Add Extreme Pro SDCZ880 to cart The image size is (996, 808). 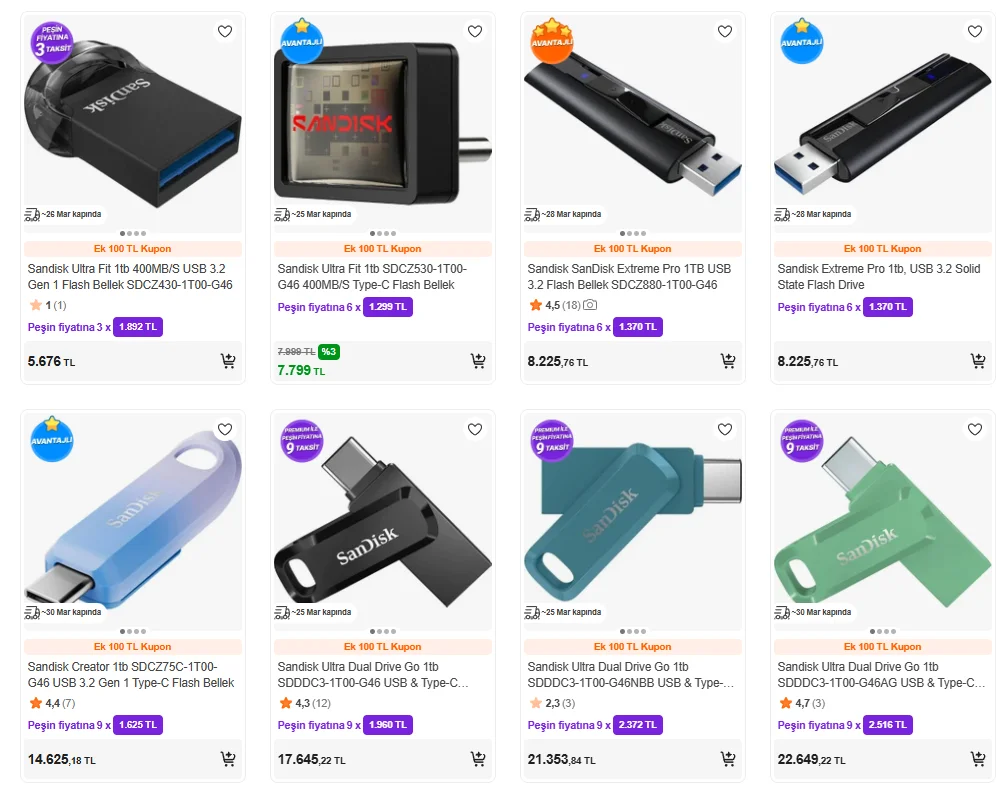(x=727, y=361)
